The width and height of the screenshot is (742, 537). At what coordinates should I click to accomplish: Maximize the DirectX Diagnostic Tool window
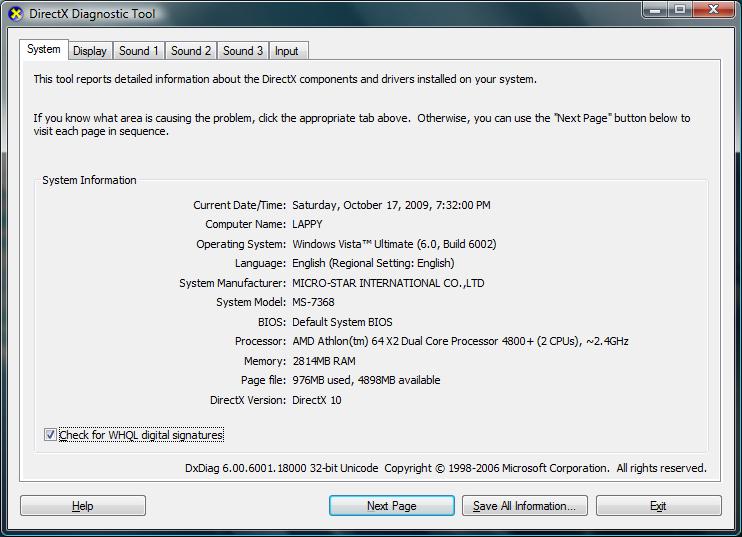[680, 9]
